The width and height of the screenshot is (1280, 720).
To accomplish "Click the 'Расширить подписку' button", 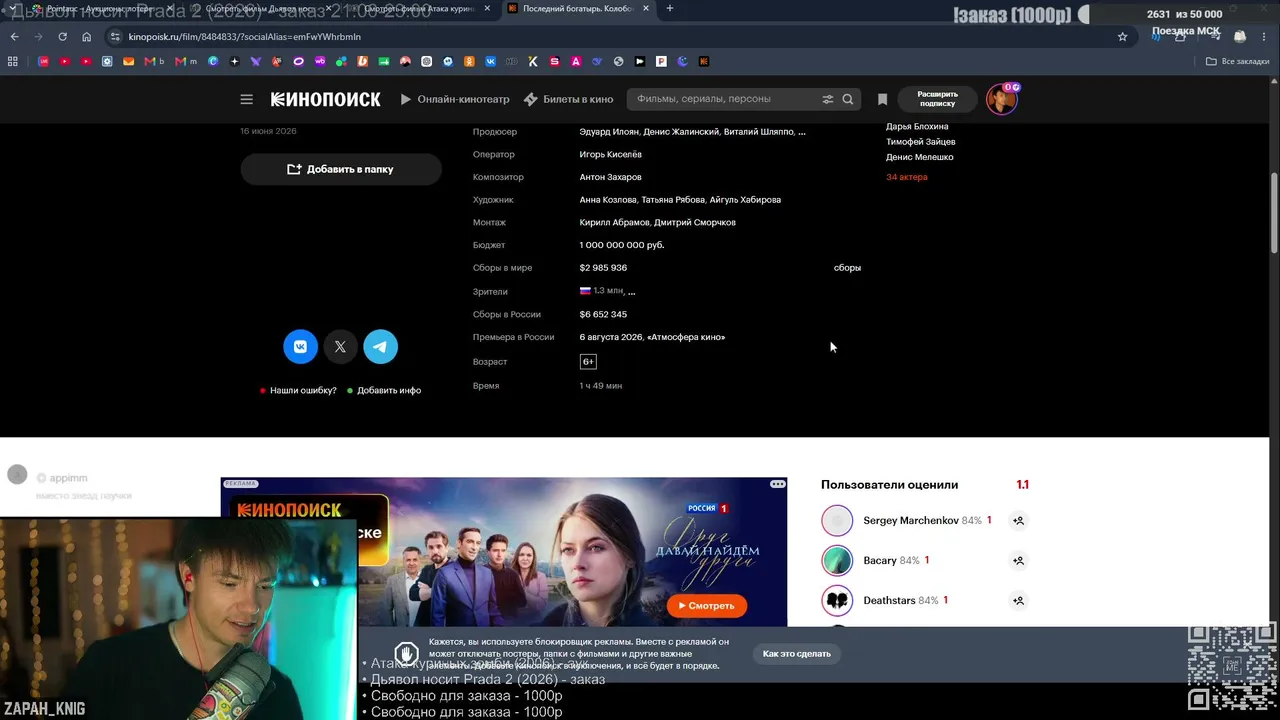I will (x=937, y=99).
